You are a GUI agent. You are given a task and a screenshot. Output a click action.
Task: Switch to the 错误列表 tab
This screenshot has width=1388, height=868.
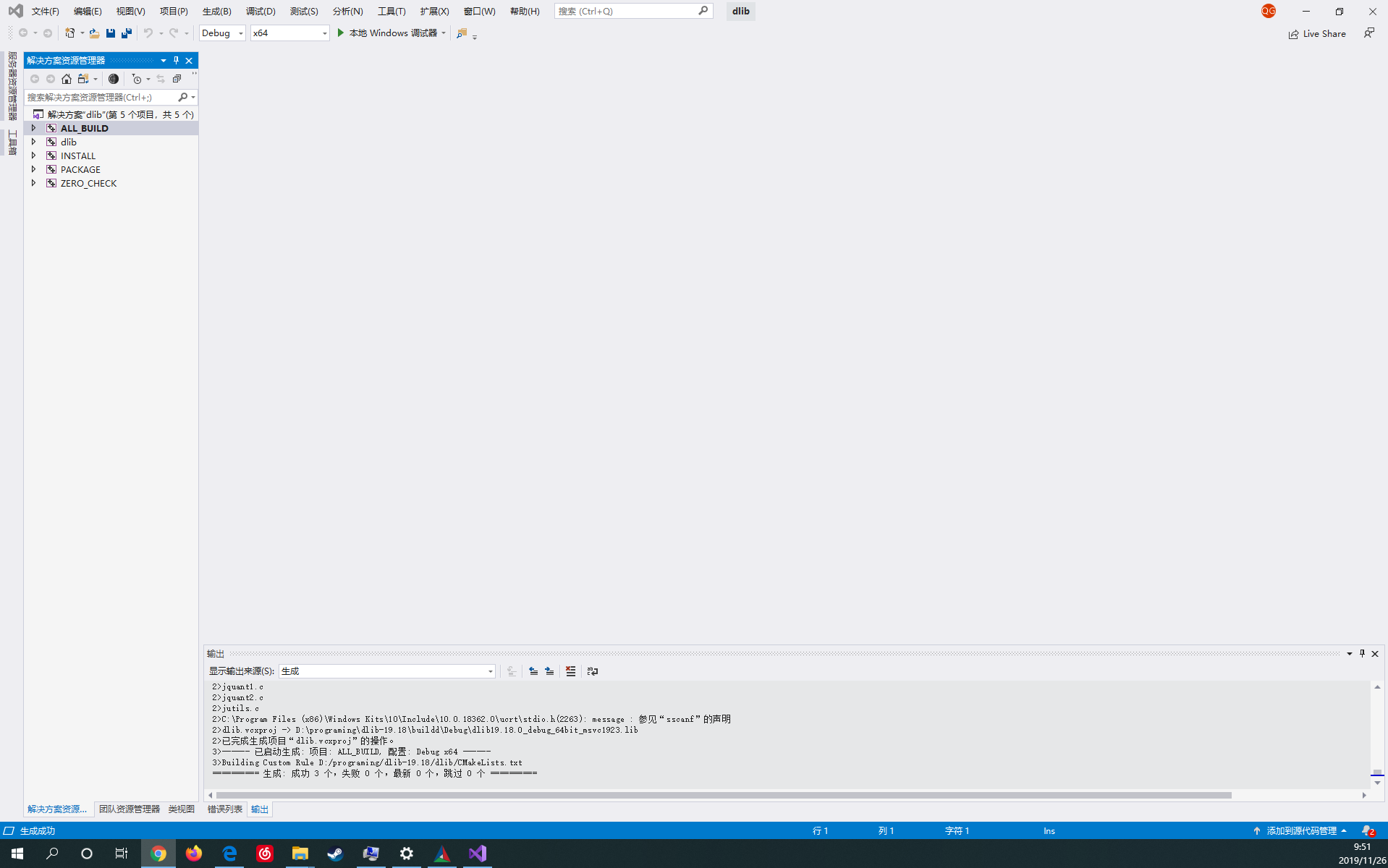coord(224,809)
